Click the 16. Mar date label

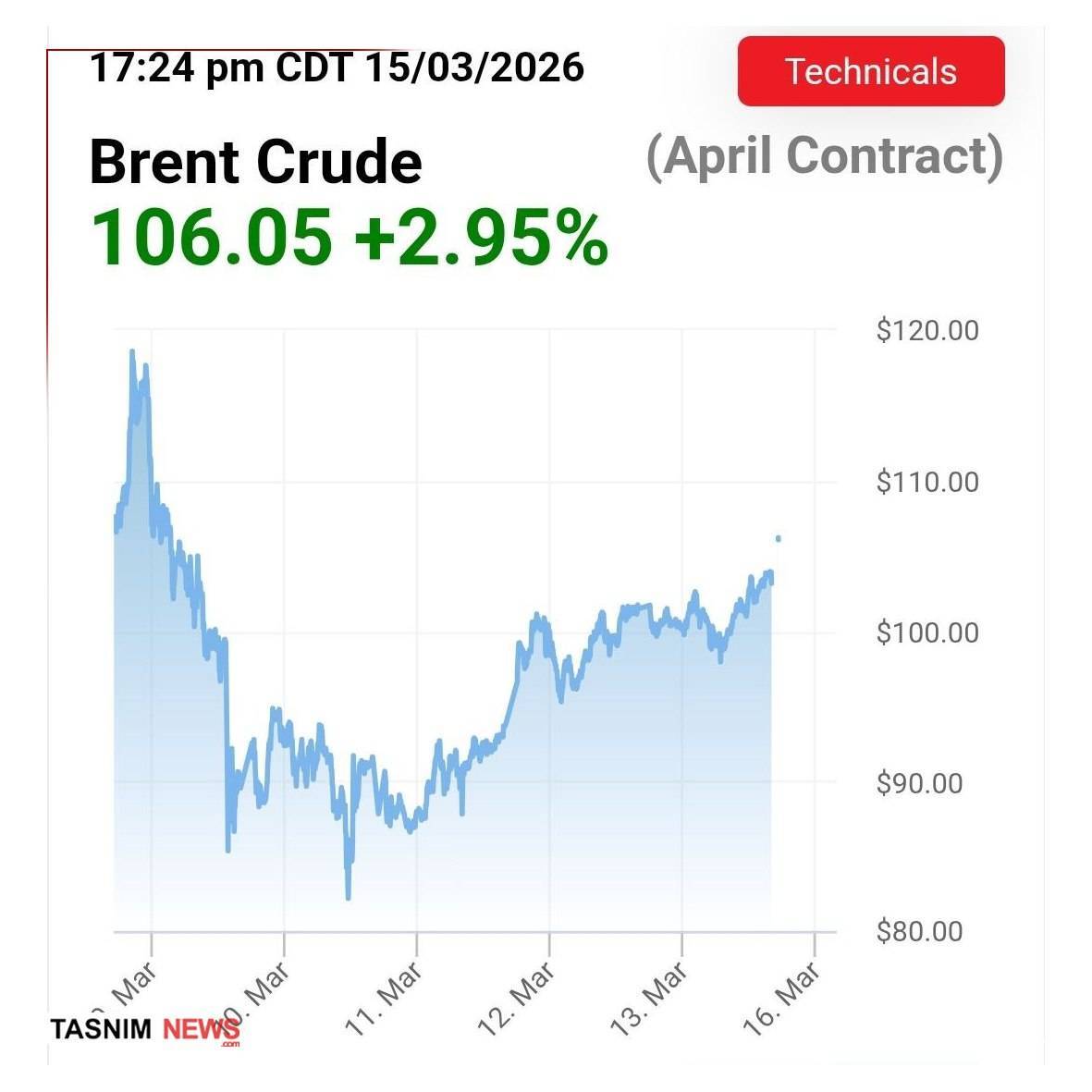(x=781, y=999)
